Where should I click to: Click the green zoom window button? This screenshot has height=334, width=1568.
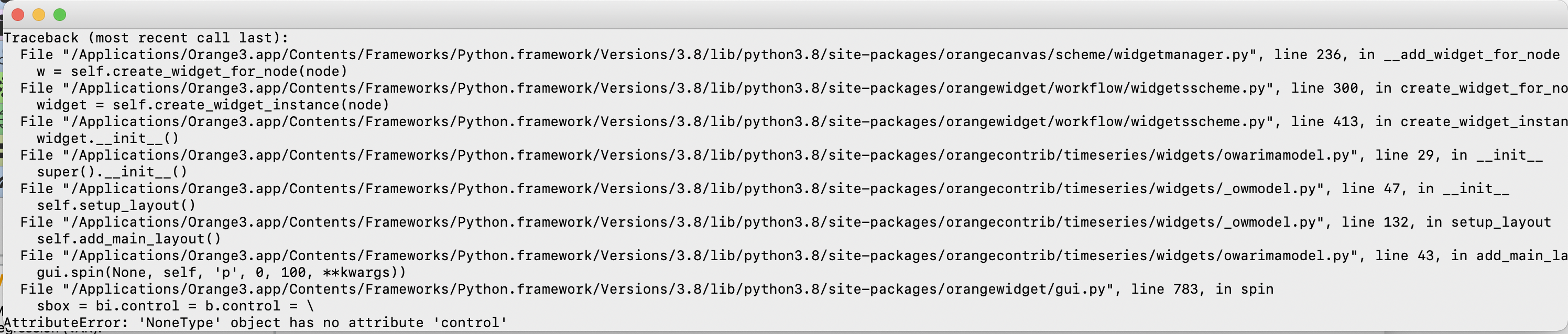point(60,15)
